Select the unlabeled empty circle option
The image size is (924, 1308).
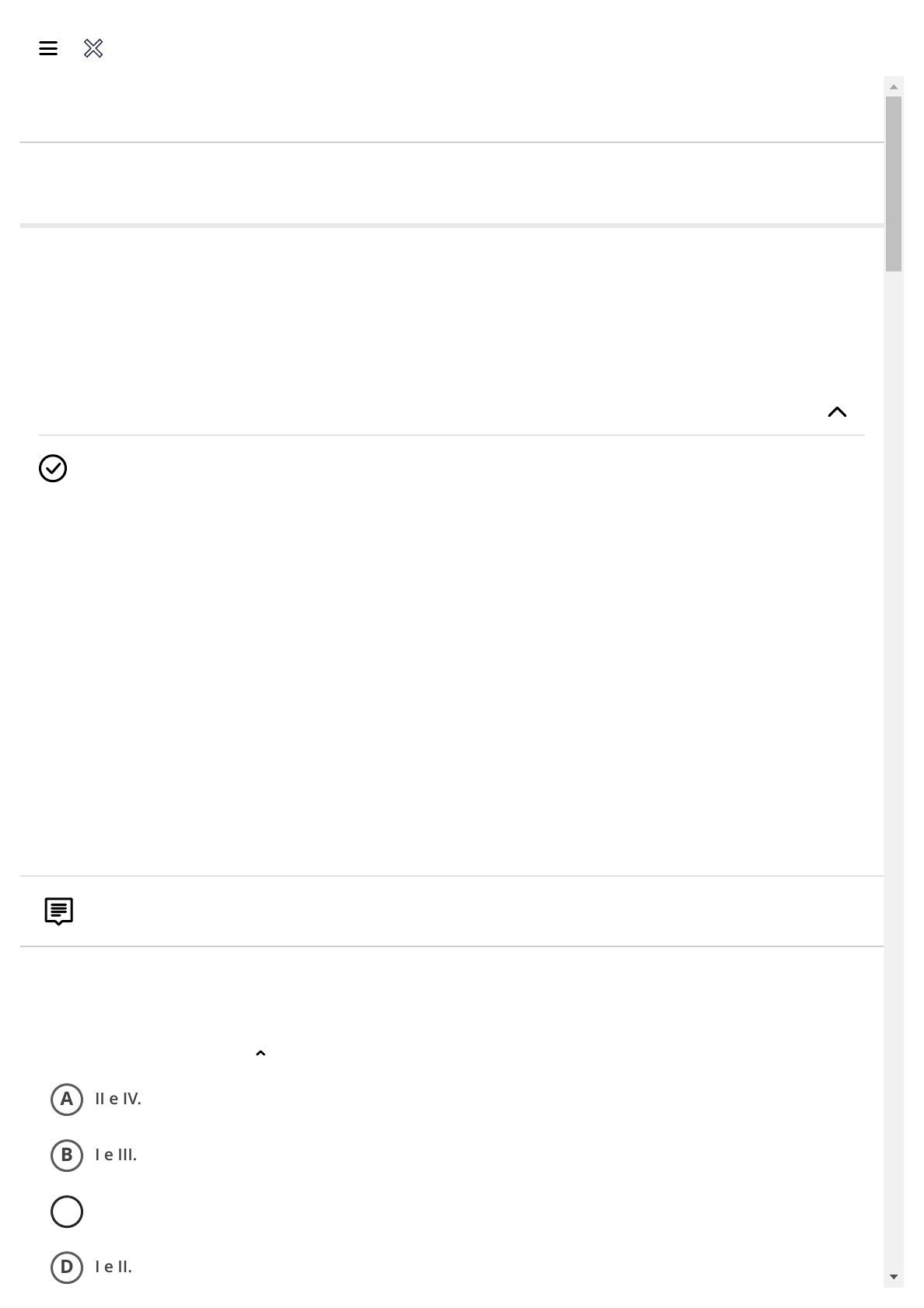point(67,1212)
